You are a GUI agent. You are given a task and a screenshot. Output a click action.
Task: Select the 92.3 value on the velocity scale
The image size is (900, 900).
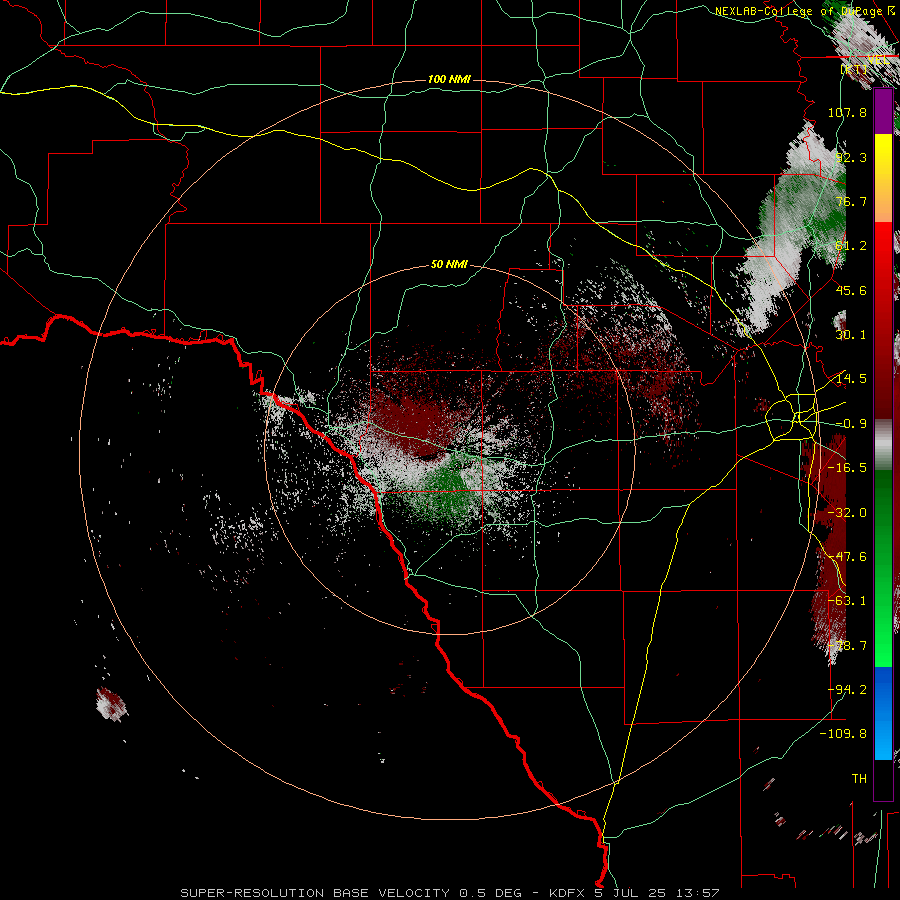click(850, 157)
